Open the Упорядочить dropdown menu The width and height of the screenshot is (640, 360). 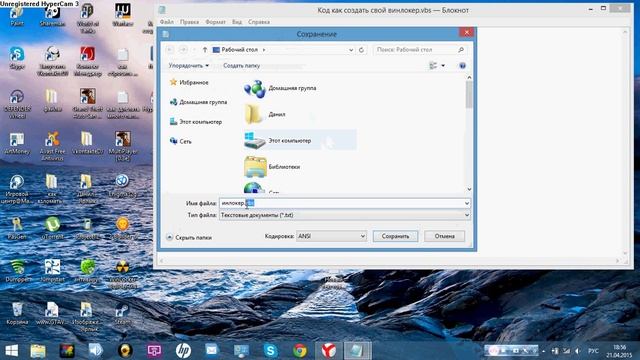coord(189,65)
